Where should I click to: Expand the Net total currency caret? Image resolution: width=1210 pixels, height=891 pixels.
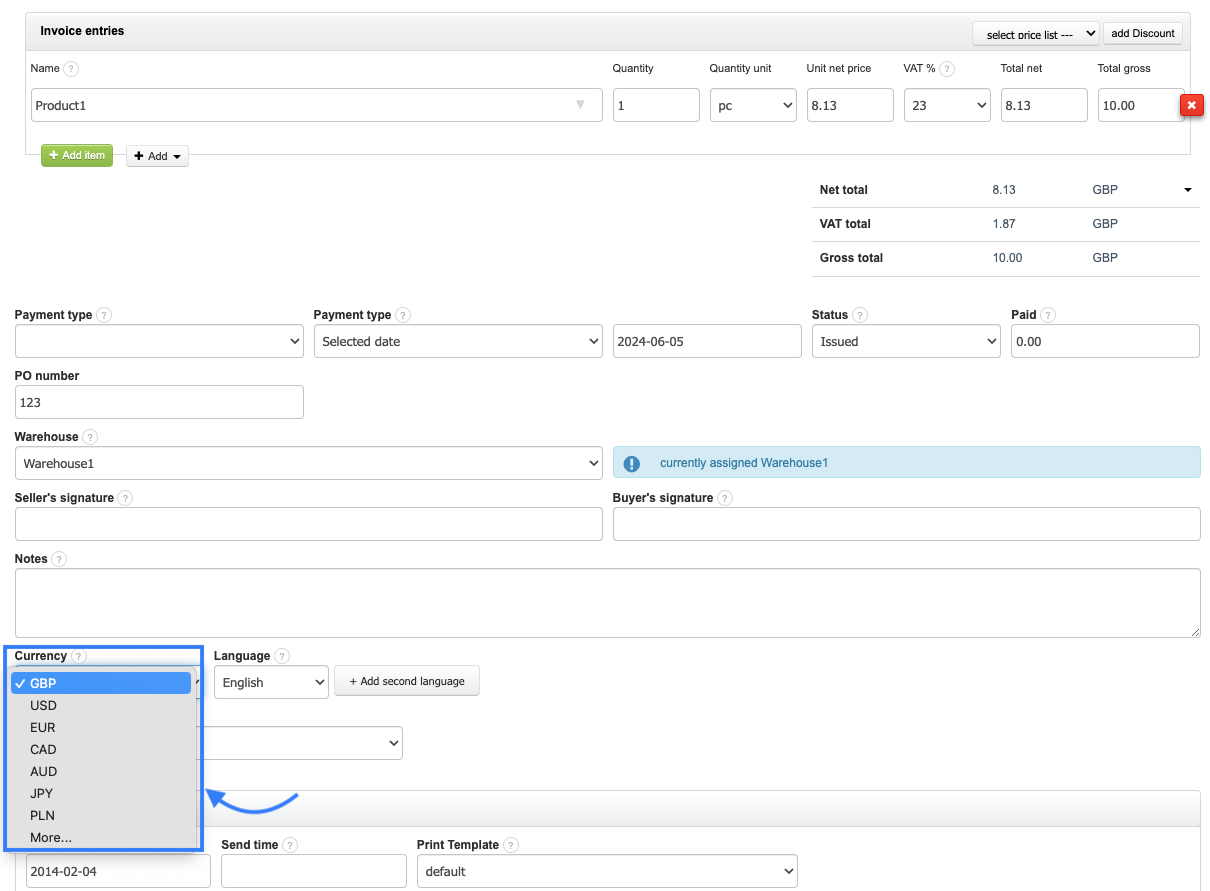click(x=1187, y=190)
